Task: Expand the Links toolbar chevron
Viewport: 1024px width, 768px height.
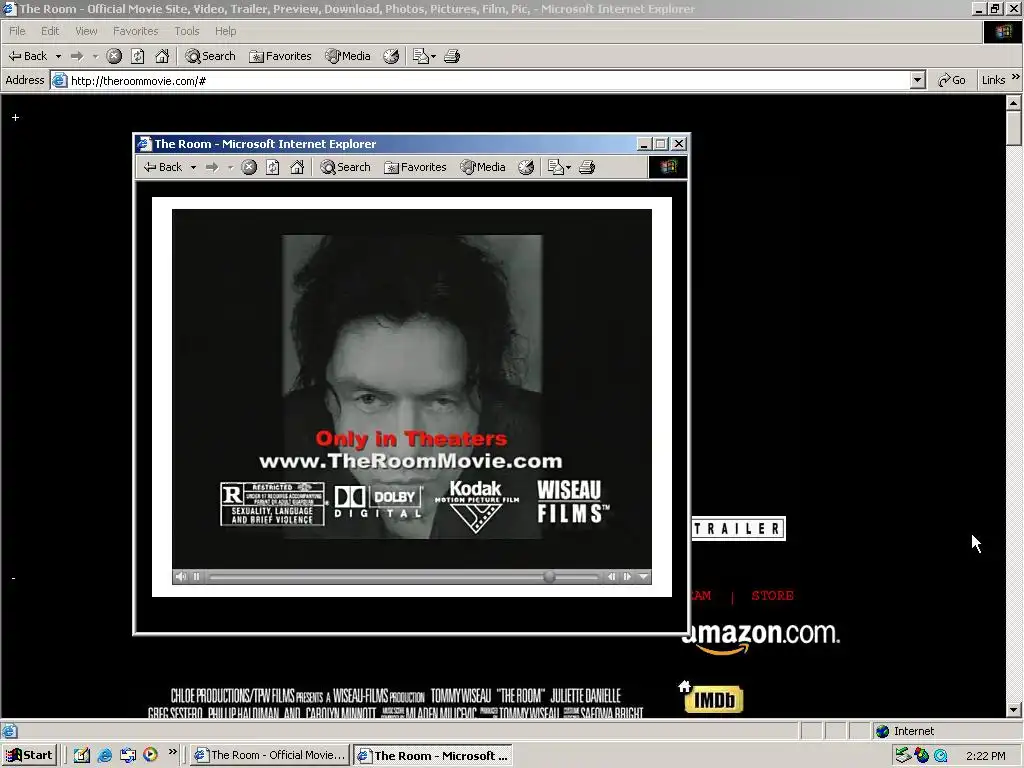Action: [x=1016, y=77]
